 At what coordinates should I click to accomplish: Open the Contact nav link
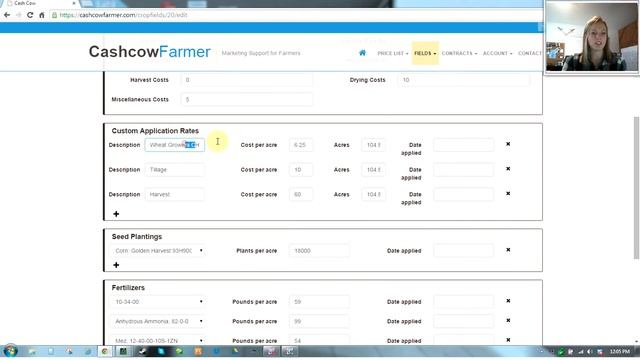pos(530,53)
